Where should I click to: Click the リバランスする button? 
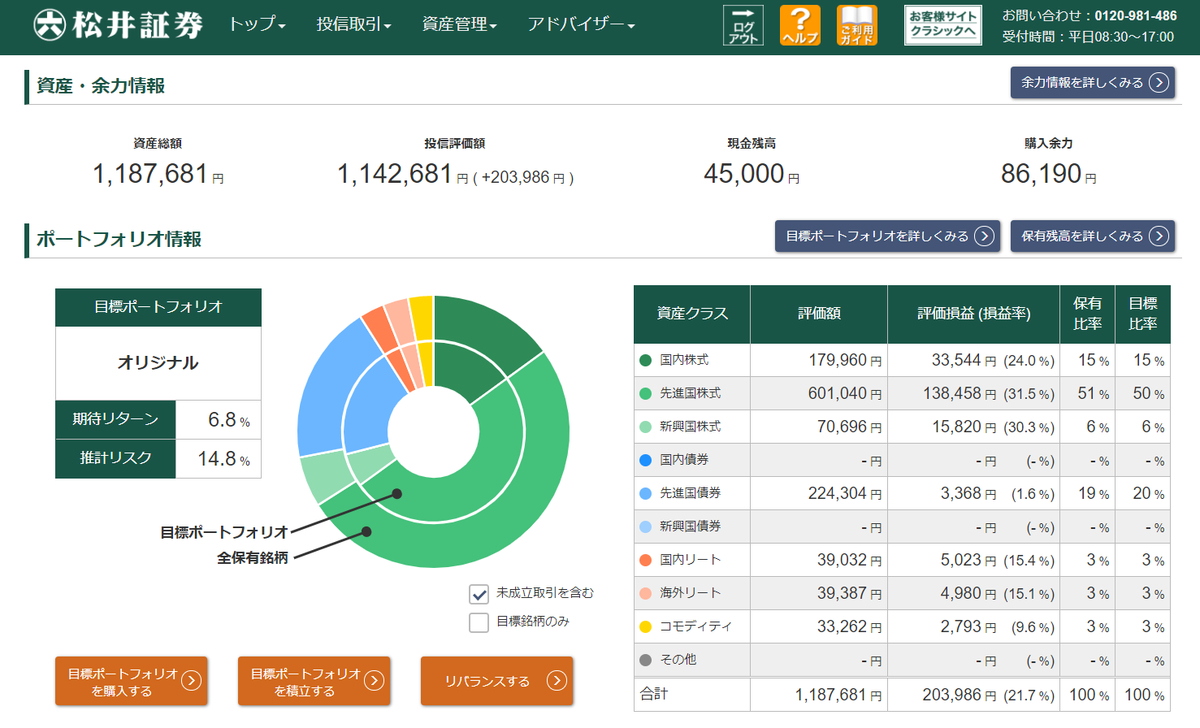[497, 682]
